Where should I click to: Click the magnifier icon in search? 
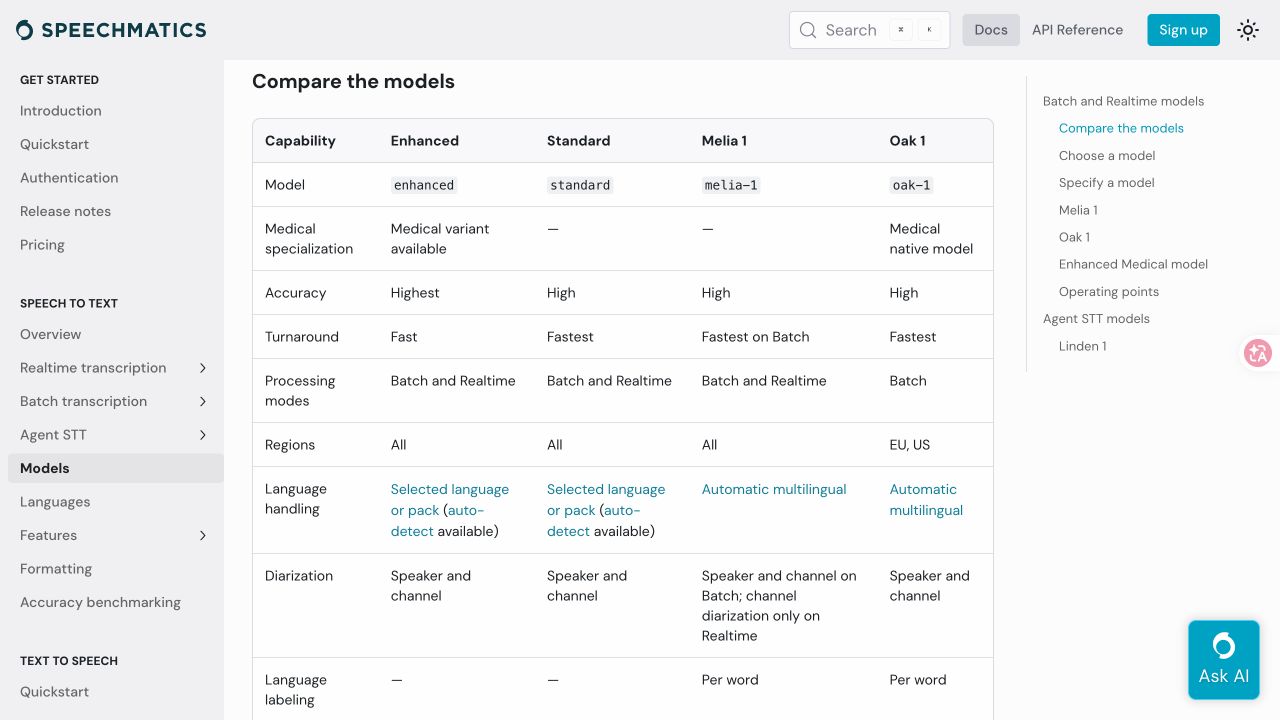808,30
